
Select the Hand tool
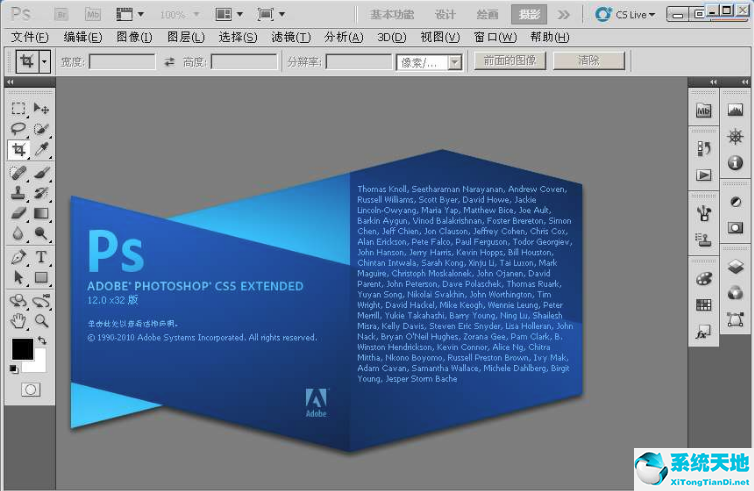(x=18, y=321)
